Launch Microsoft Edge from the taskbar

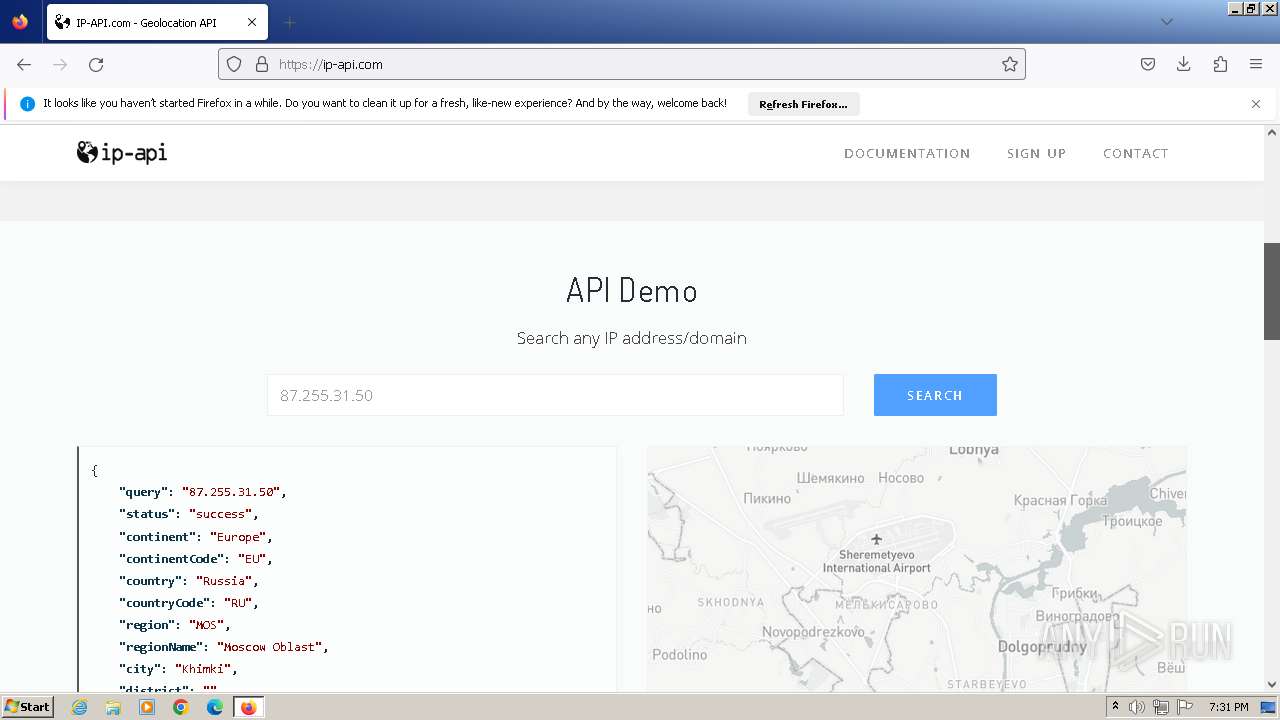pyautogui.click(x=215, y=707)
